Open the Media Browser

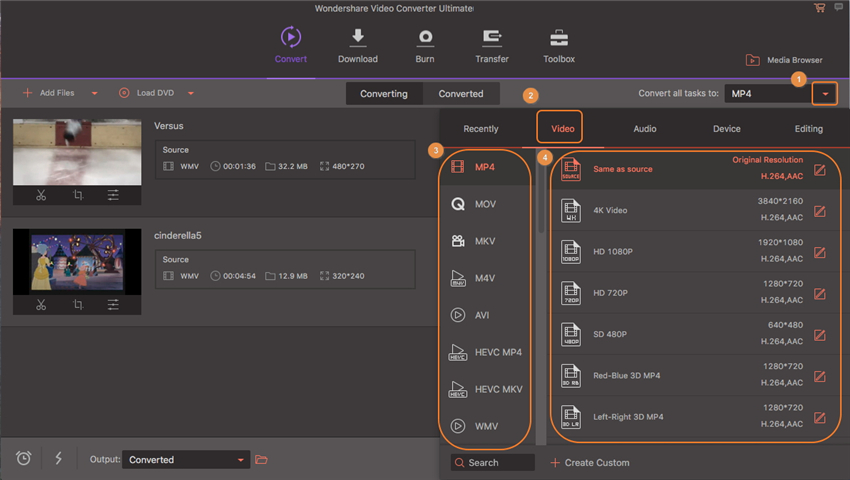(784, 60)
